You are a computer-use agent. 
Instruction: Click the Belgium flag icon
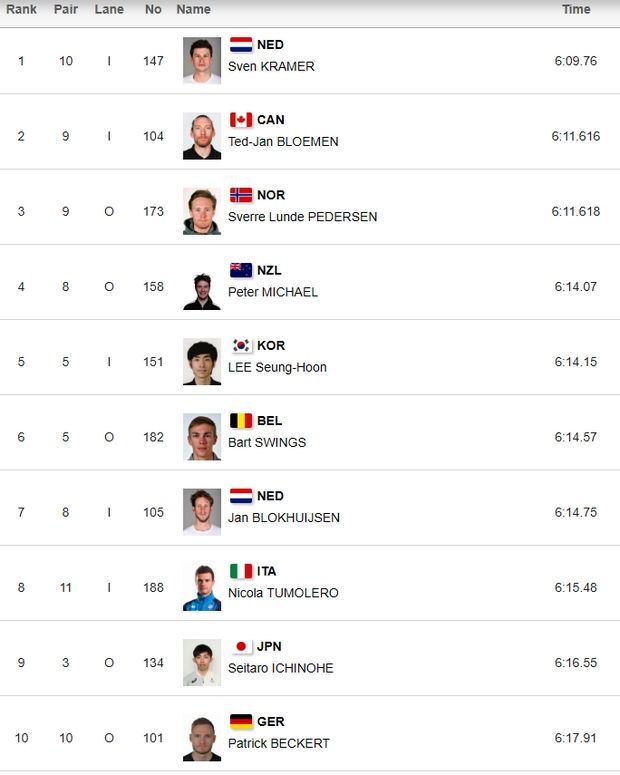pyautogui.click(x=241, y=421)
